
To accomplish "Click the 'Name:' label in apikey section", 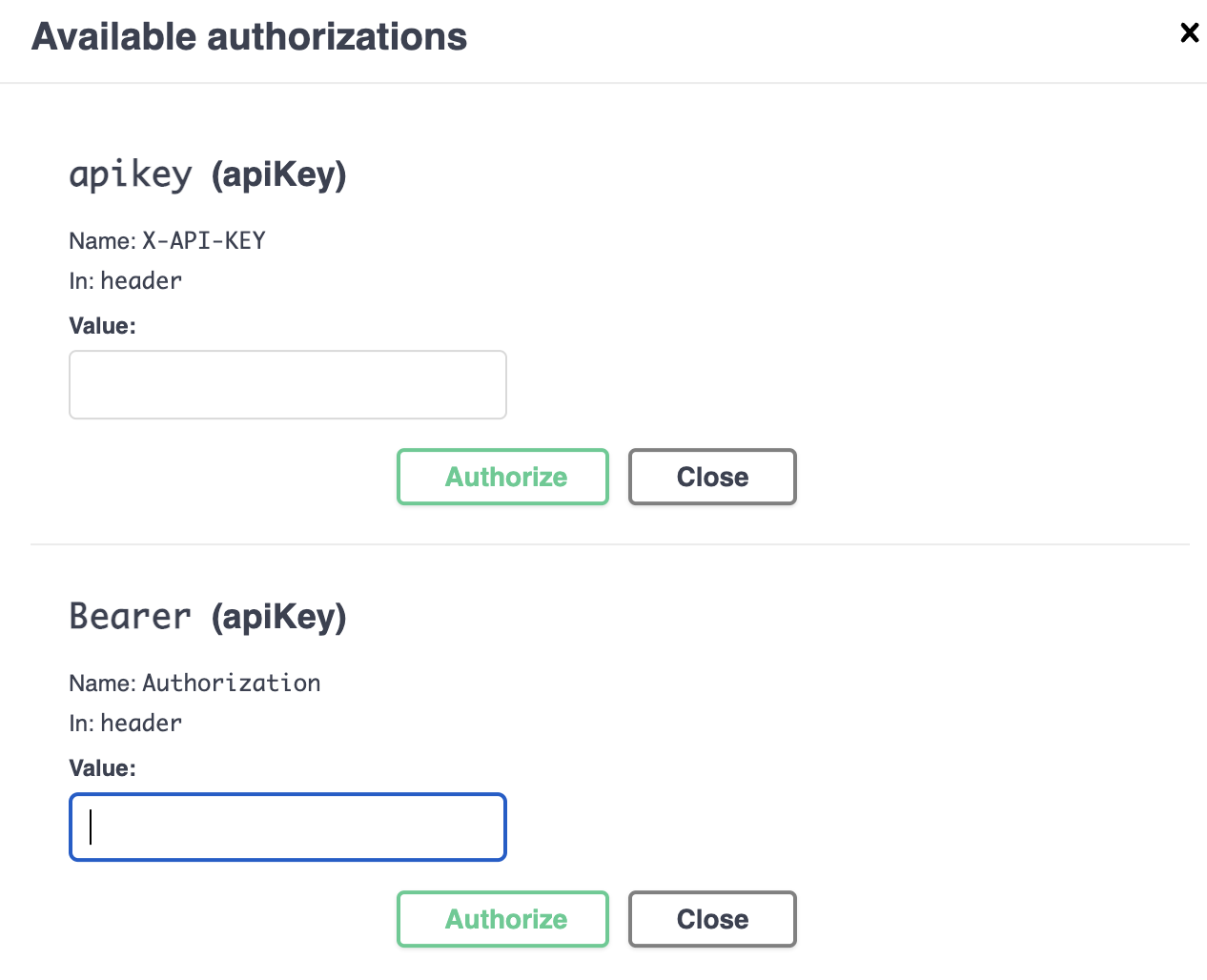I will pyautogui.click(x=102, y=241).
